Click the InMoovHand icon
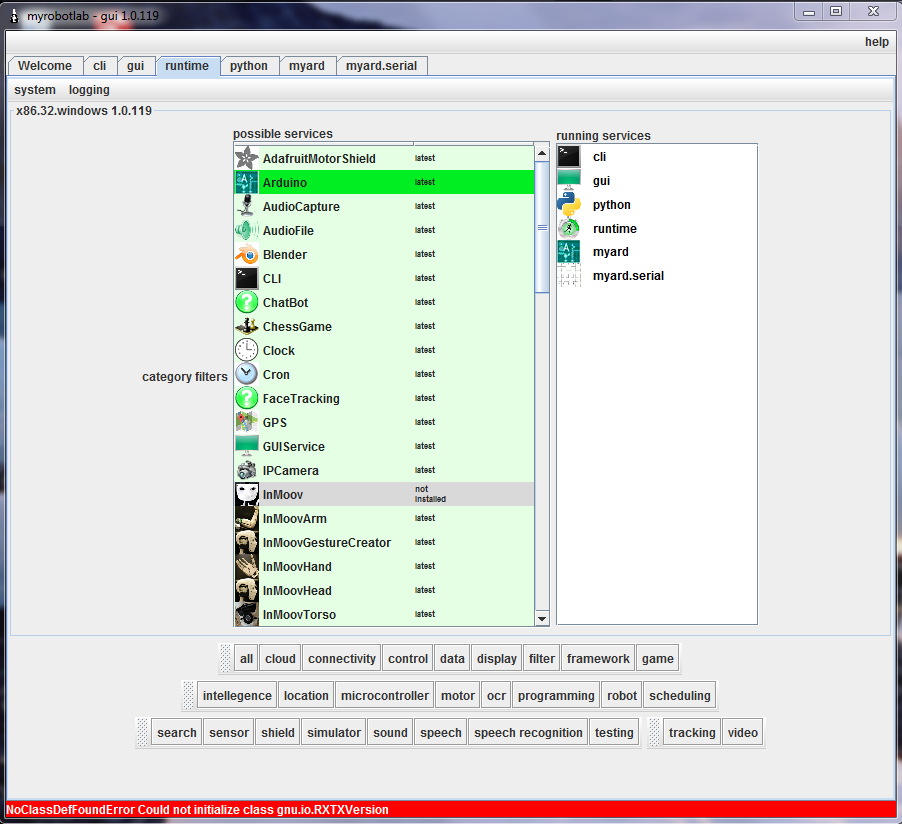The height and width of the screenshot is (824, 902). [x=247, y=566]
